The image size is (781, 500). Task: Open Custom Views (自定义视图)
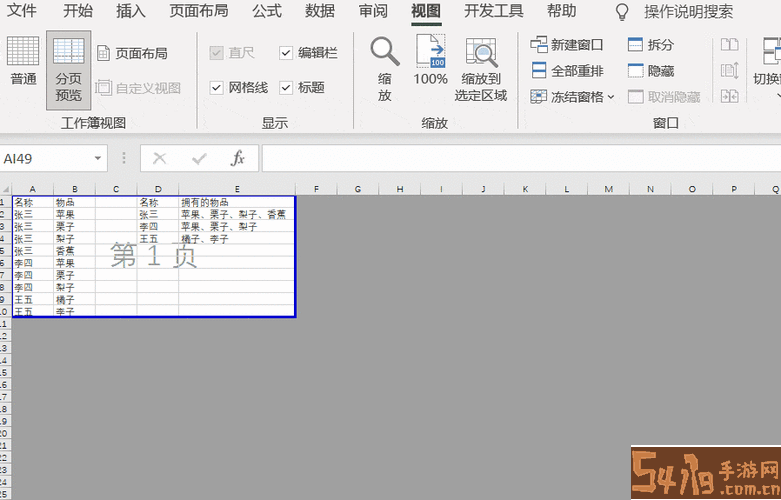point(138,88)
